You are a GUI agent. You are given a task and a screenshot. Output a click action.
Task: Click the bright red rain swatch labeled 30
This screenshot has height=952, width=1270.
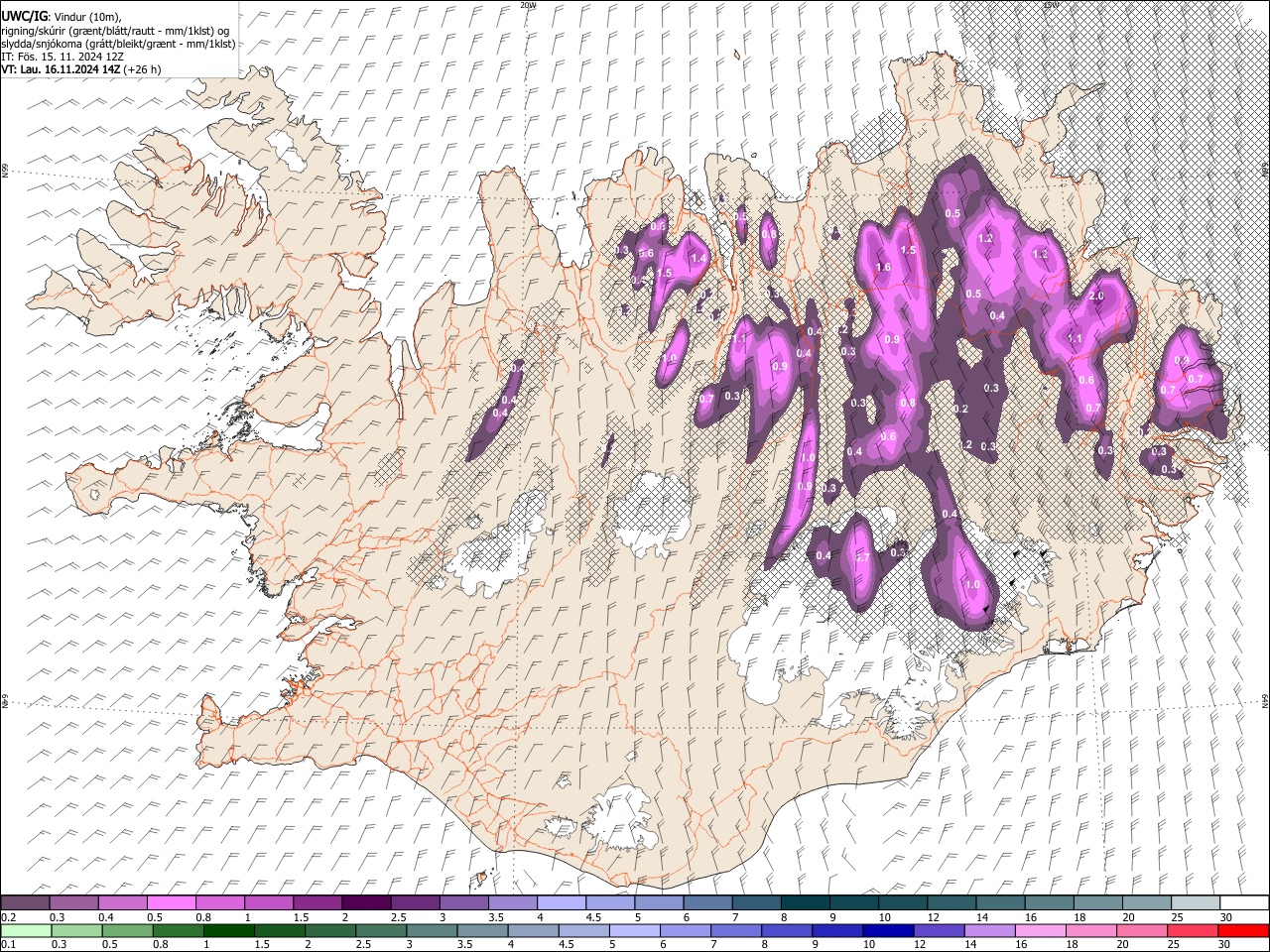pyautogui.click(x=1245, y=930)
